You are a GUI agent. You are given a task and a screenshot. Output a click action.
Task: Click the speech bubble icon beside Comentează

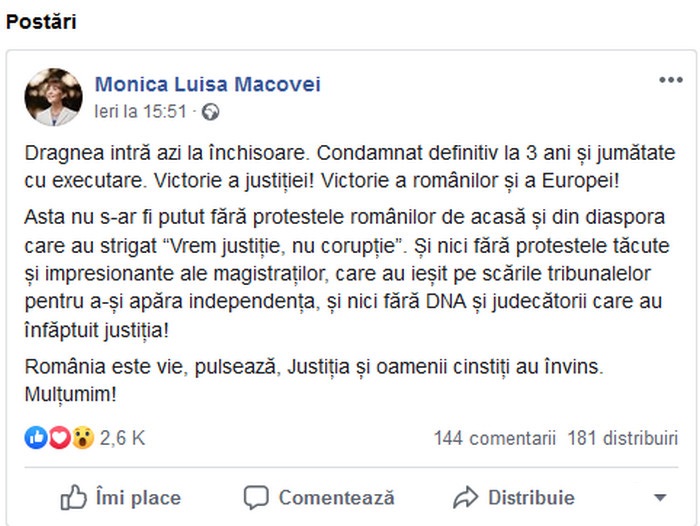(x=256, y=497)
